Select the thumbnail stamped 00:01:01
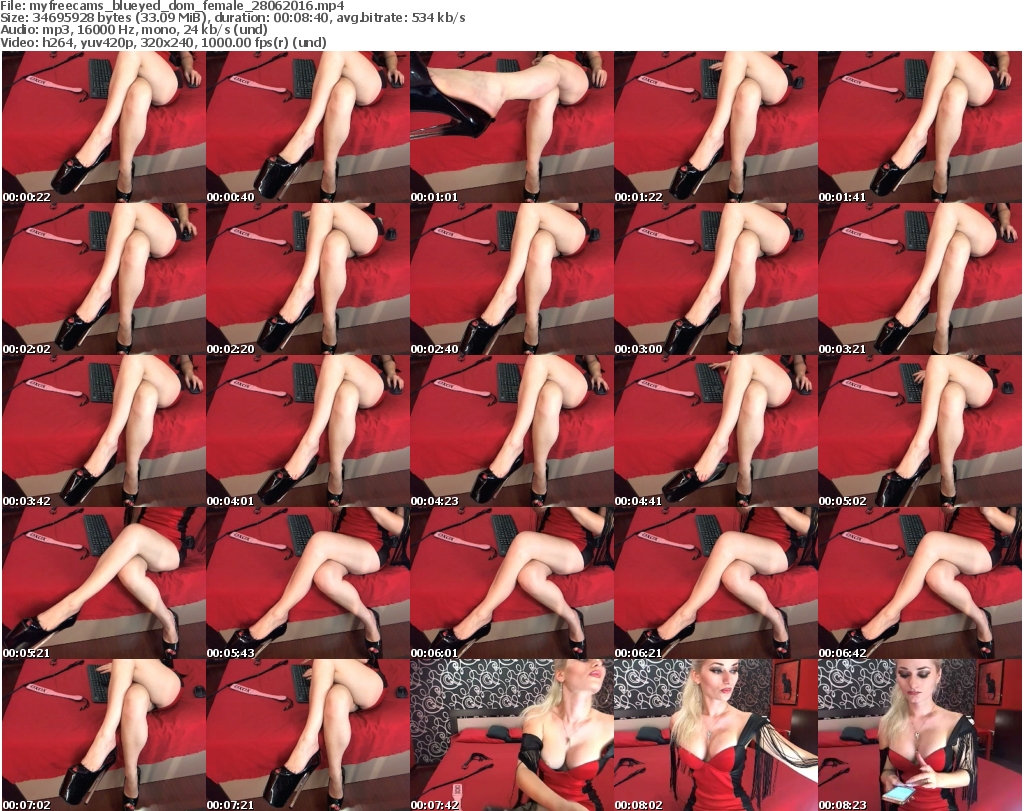1024x811 pixels. [x=512, y=127]
